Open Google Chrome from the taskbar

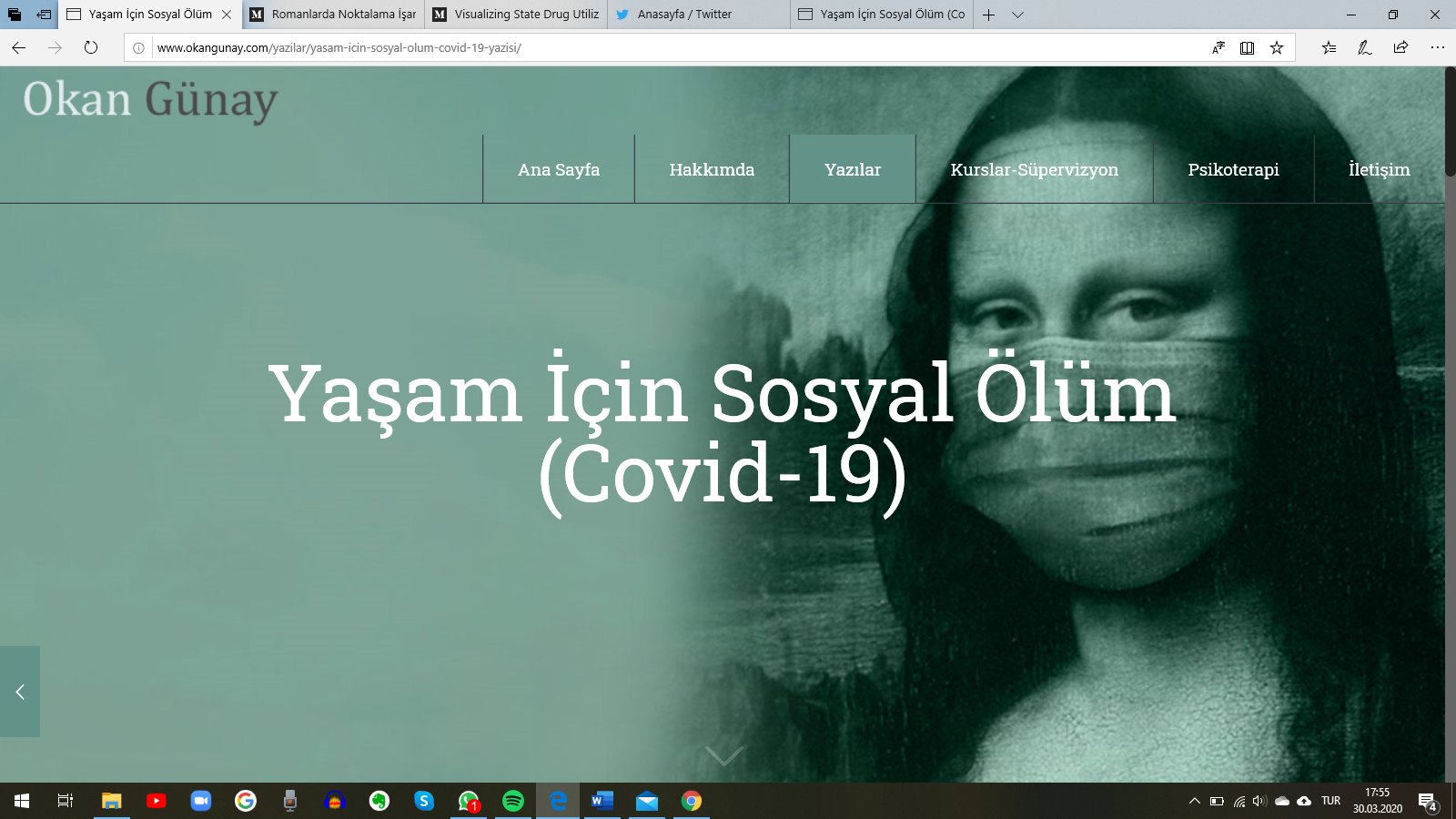pos(692,801)
